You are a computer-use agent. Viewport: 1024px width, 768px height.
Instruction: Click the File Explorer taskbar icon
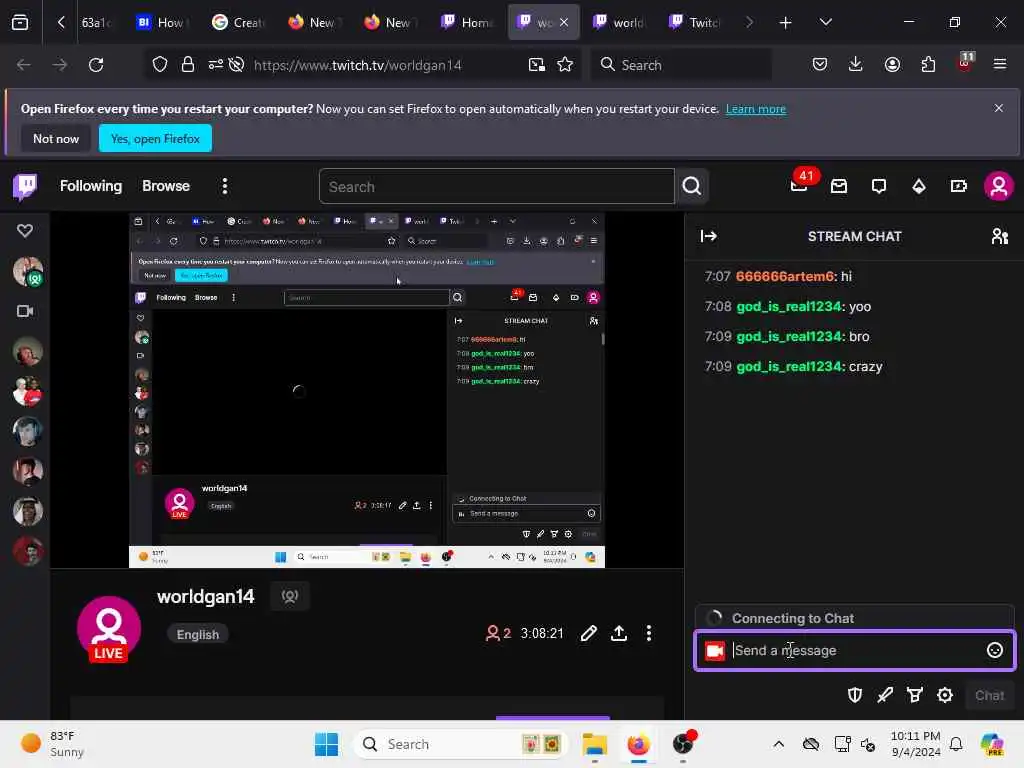click(x=594, y=744)
